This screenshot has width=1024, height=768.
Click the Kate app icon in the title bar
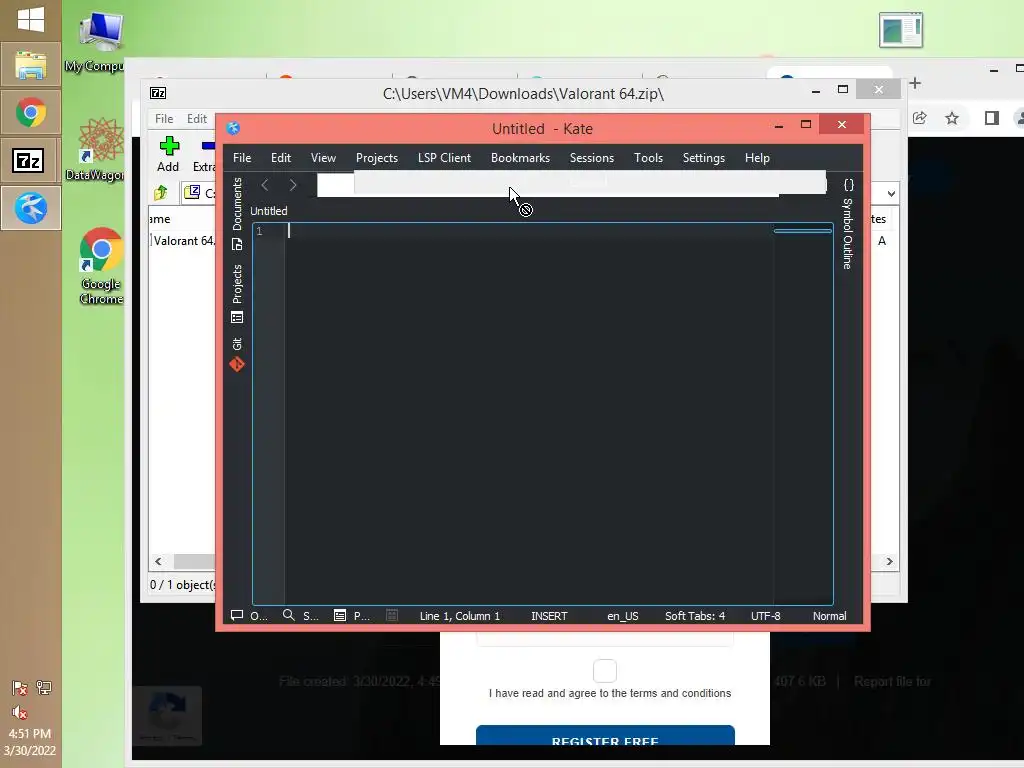233,128
